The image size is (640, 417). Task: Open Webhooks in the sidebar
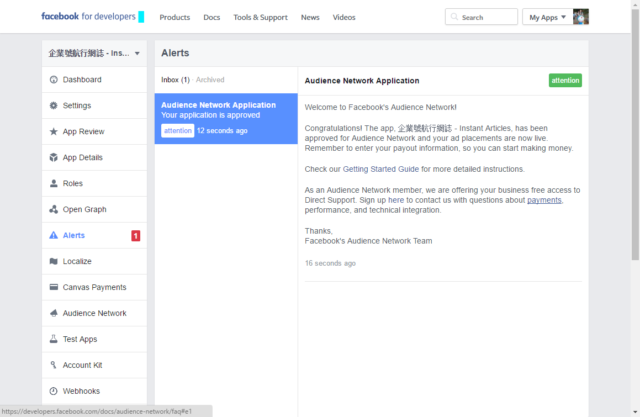[x=94, y=391]
